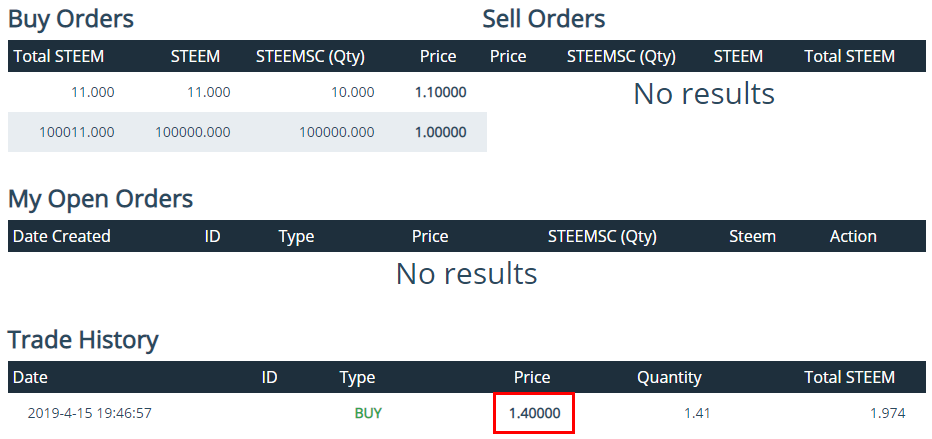Click the Action column header
Viewport: 932px width, 439px height.
pyautogui.click(x=853, y=236)
